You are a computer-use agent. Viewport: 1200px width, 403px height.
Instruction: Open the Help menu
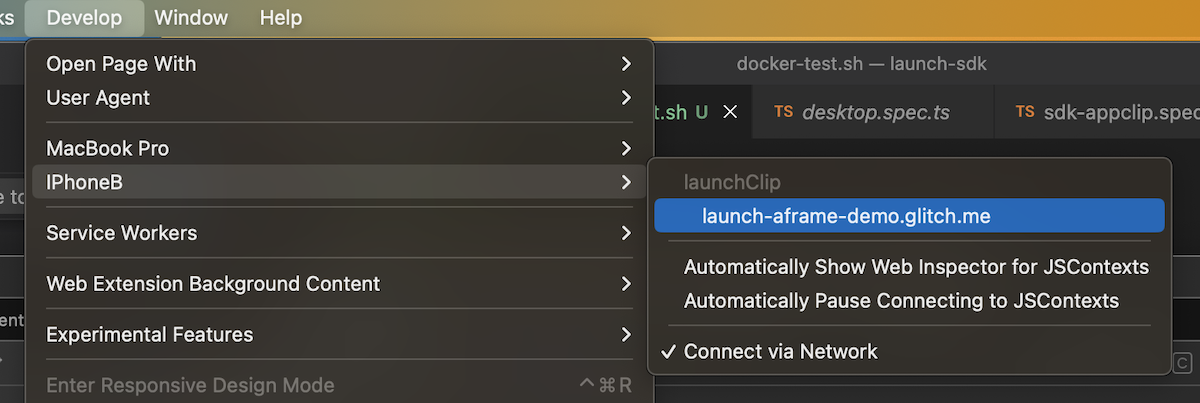tap(281, 18)
